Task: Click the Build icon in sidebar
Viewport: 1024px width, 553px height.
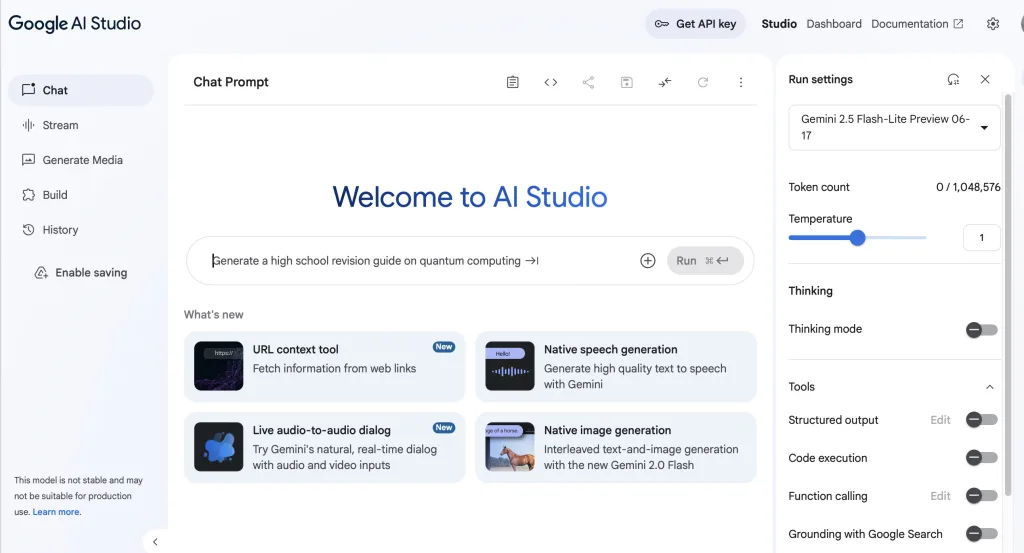Action: (28, 195)
